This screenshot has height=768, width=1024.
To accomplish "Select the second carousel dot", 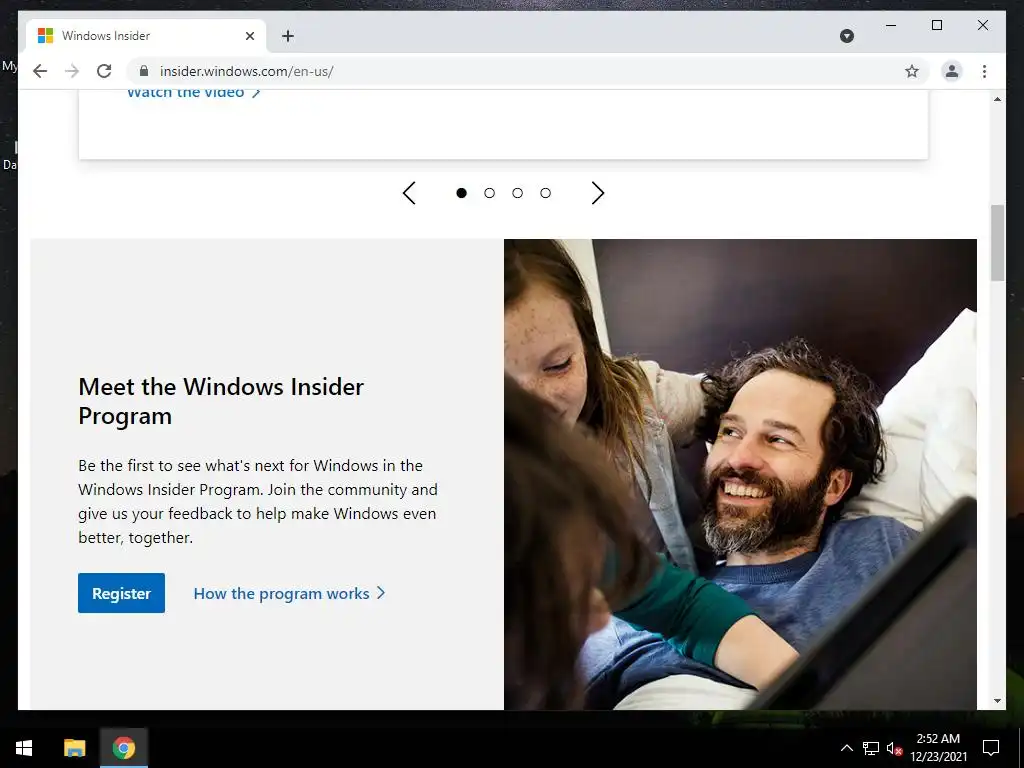I will pos(489,193).
